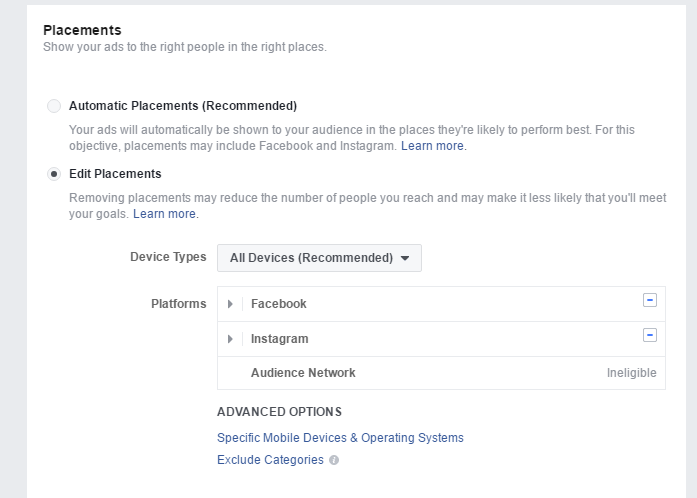Click the Audience Network row label
The height and width of the screenshot is (498, 697).
tap(303, 373)
